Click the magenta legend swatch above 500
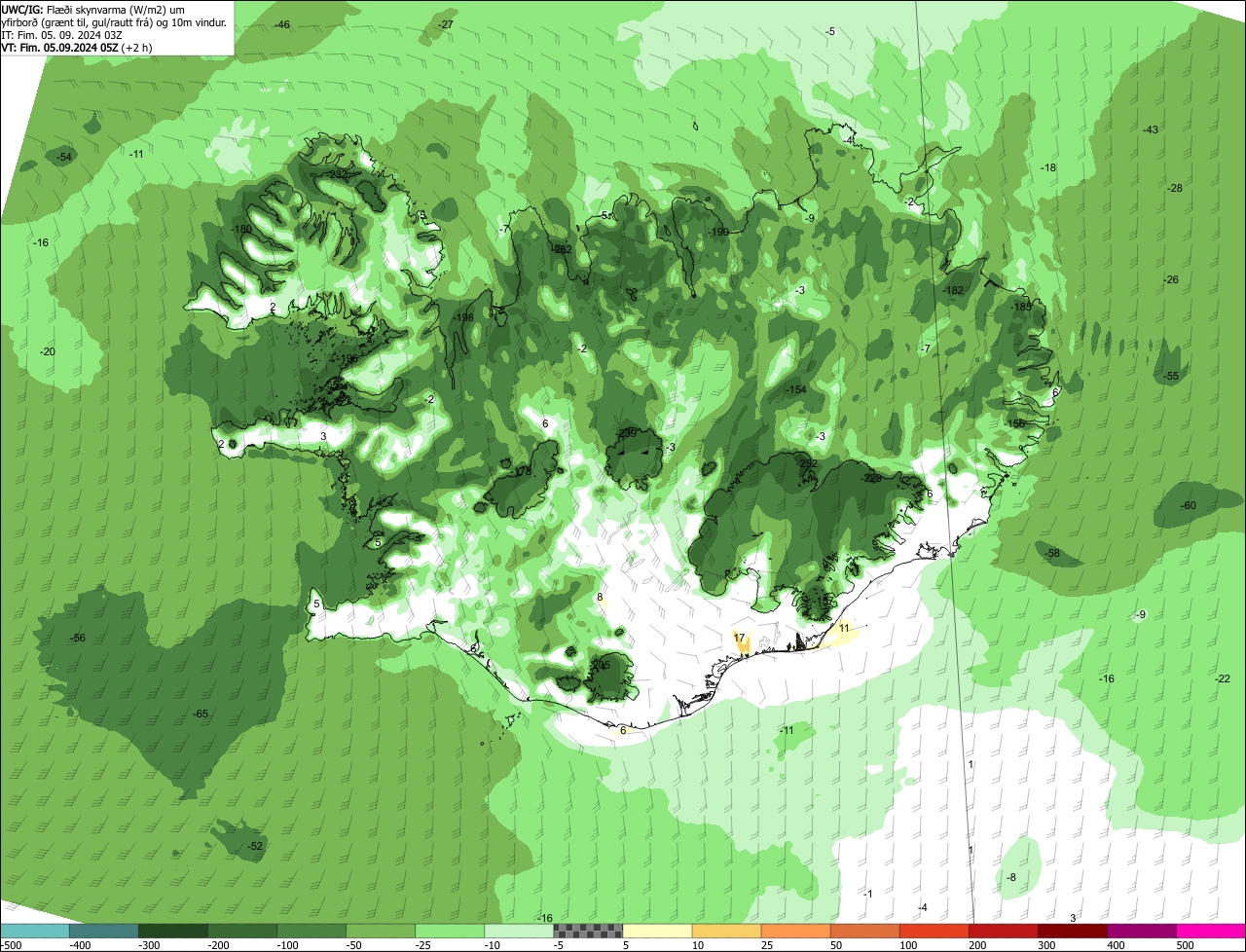 [1210, 931]
